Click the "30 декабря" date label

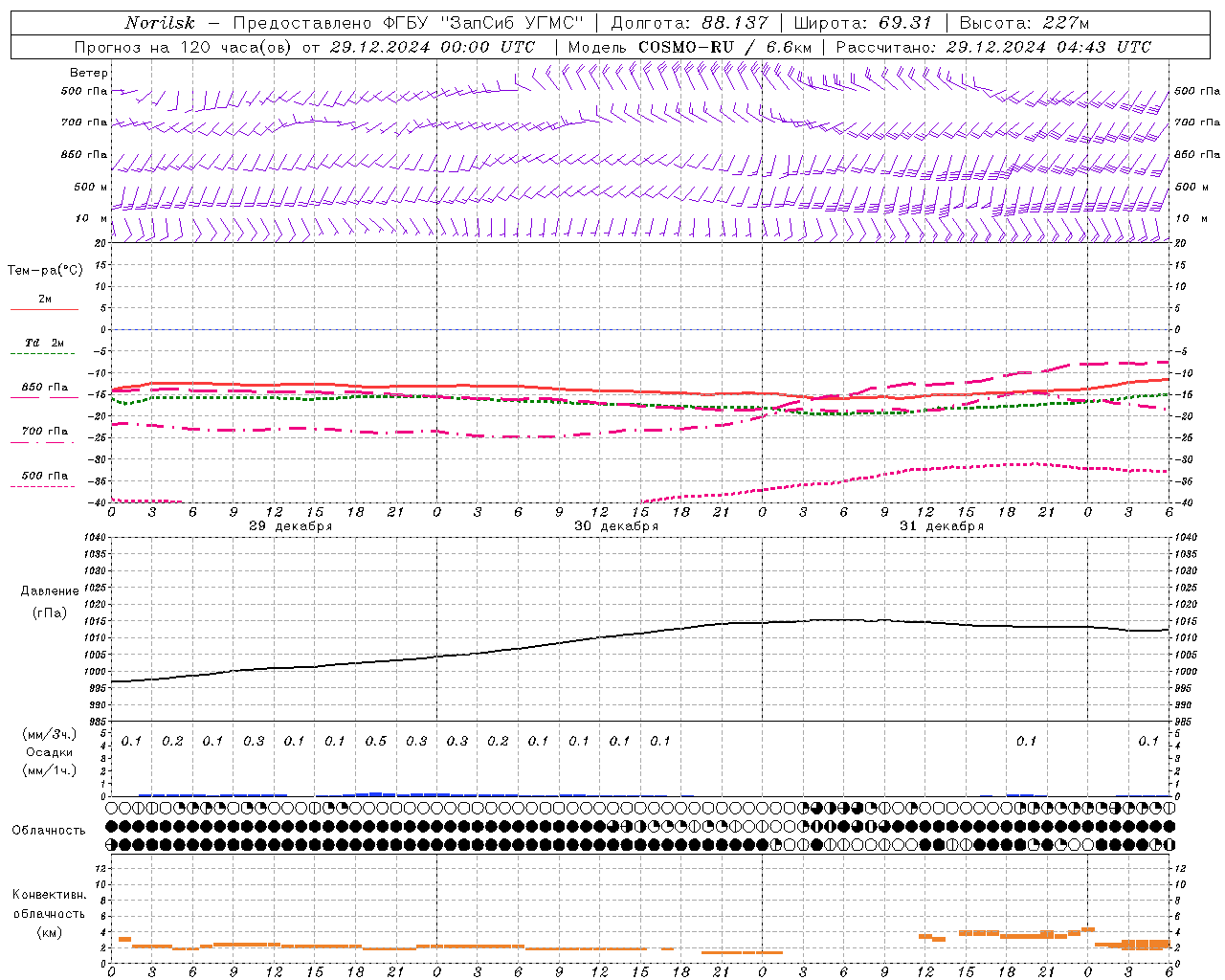(616, 526)
